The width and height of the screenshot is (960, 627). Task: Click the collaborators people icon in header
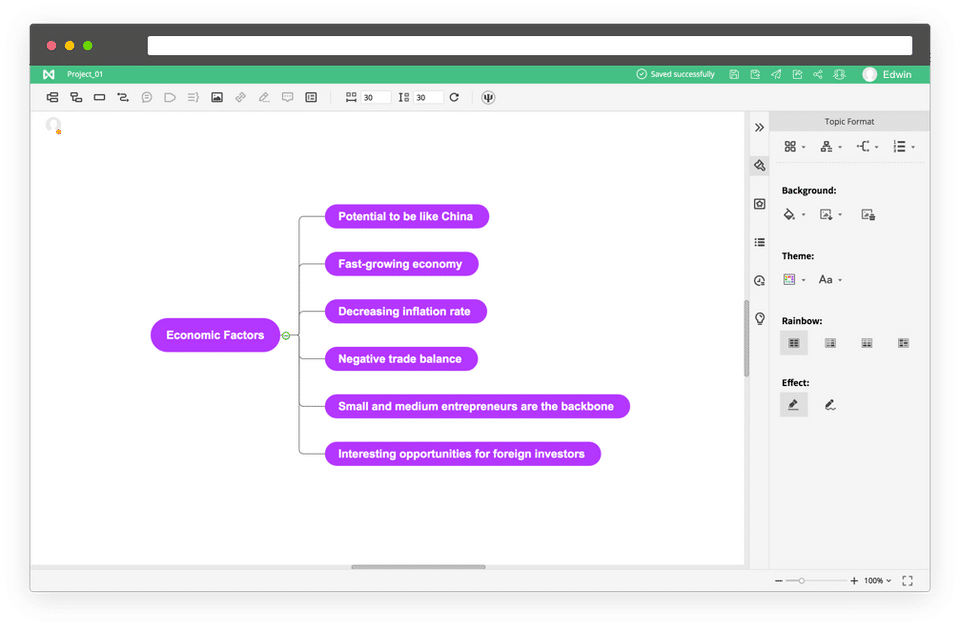click(839, 74)
